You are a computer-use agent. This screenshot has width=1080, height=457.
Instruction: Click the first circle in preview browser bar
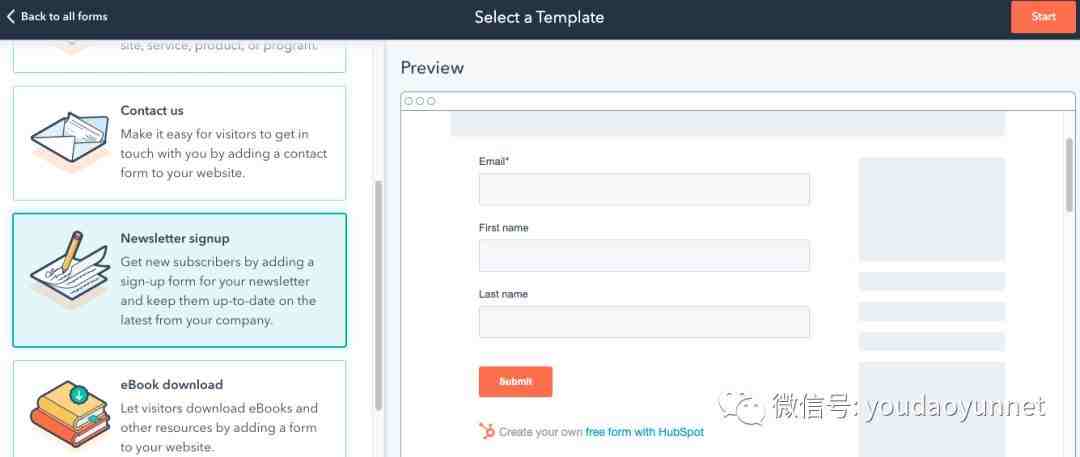point(409,101)
